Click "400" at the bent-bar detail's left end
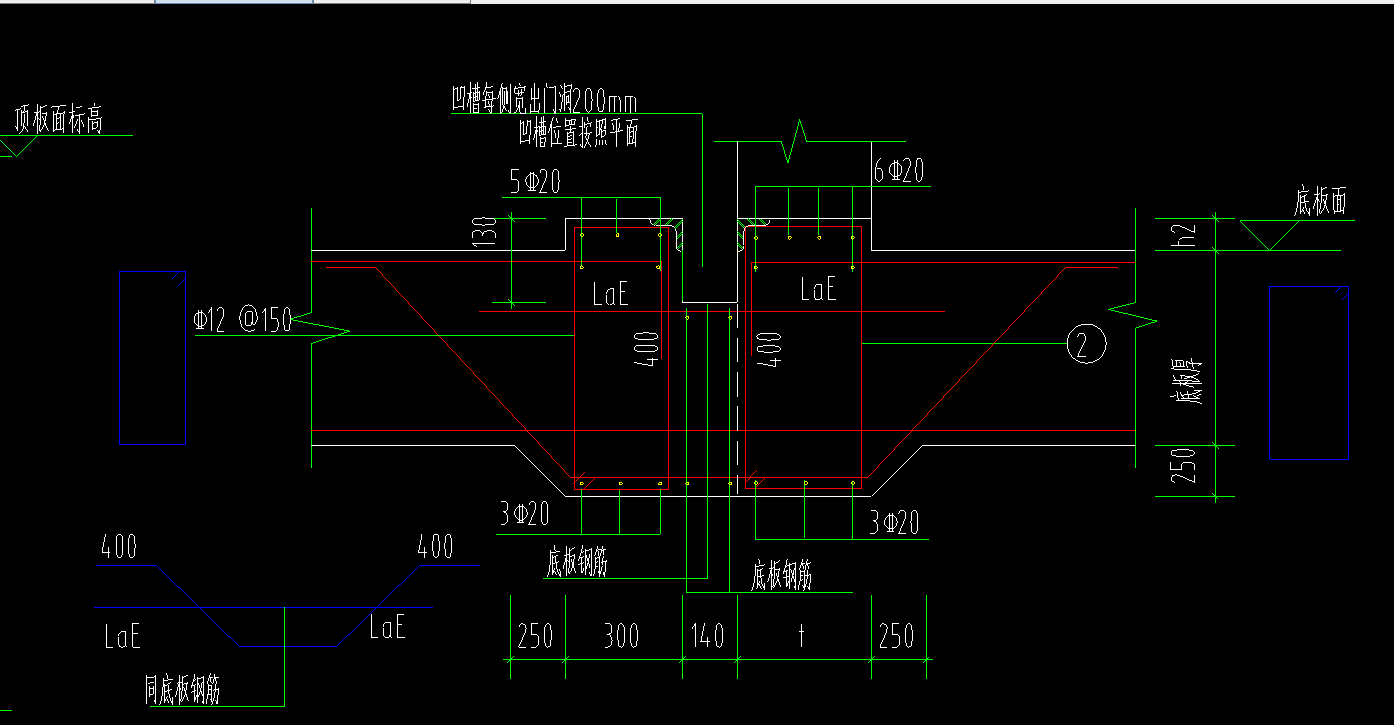Image resolution: width=1394 pixels, height=725 pixels. (119, 547)
